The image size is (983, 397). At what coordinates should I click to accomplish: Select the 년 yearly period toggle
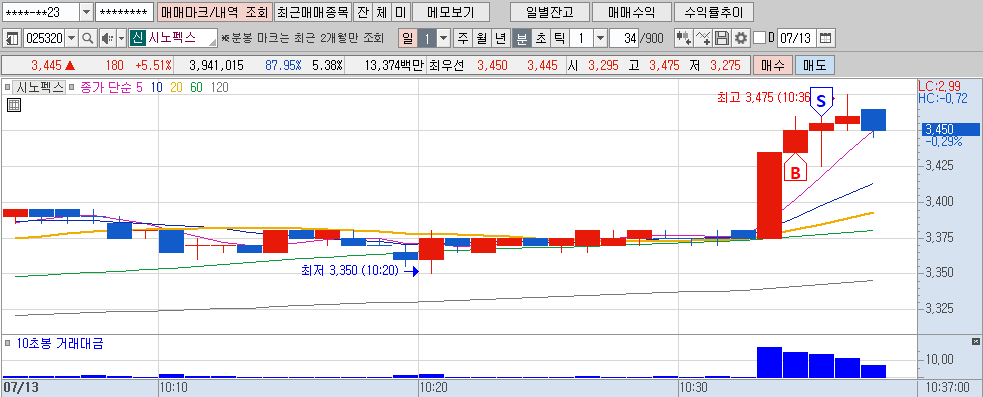[x=500, y=38]
